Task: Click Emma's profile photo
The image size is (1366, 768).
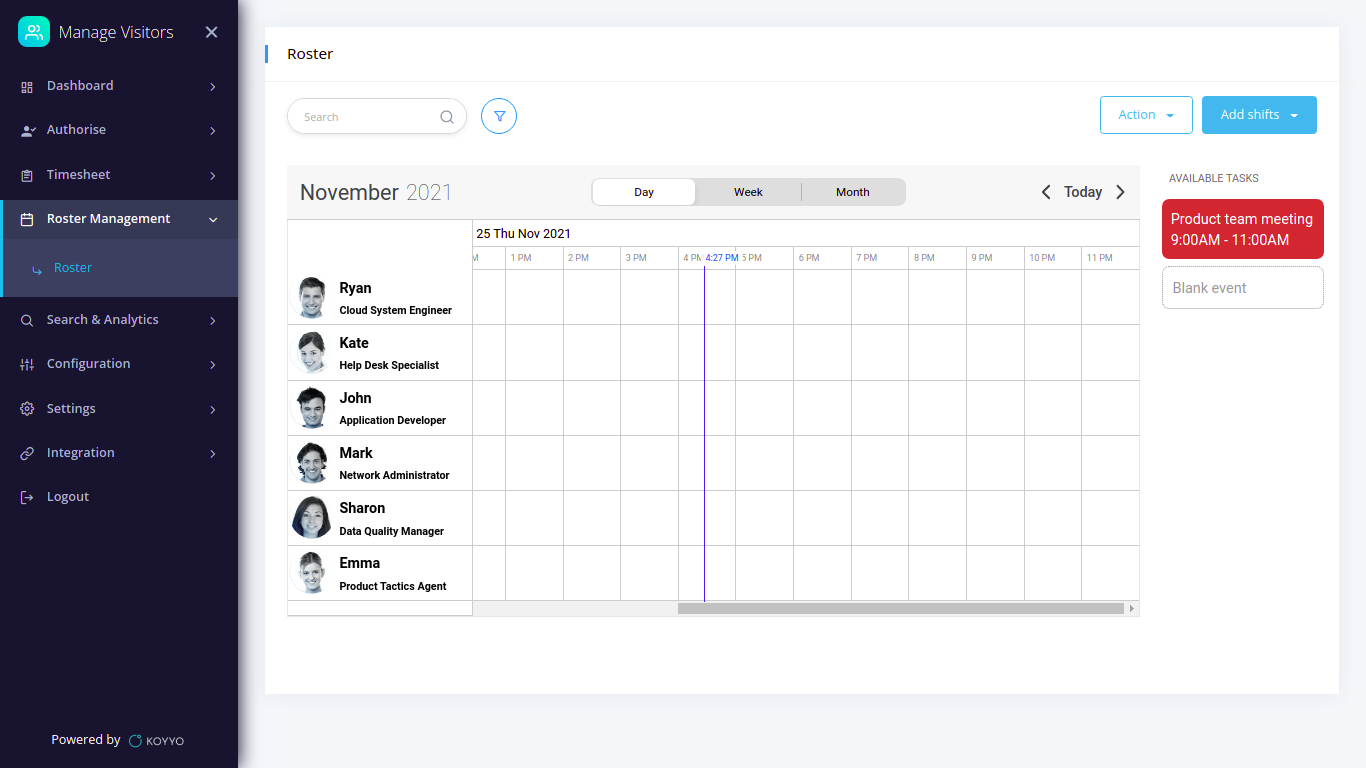Action: (312, 573)
